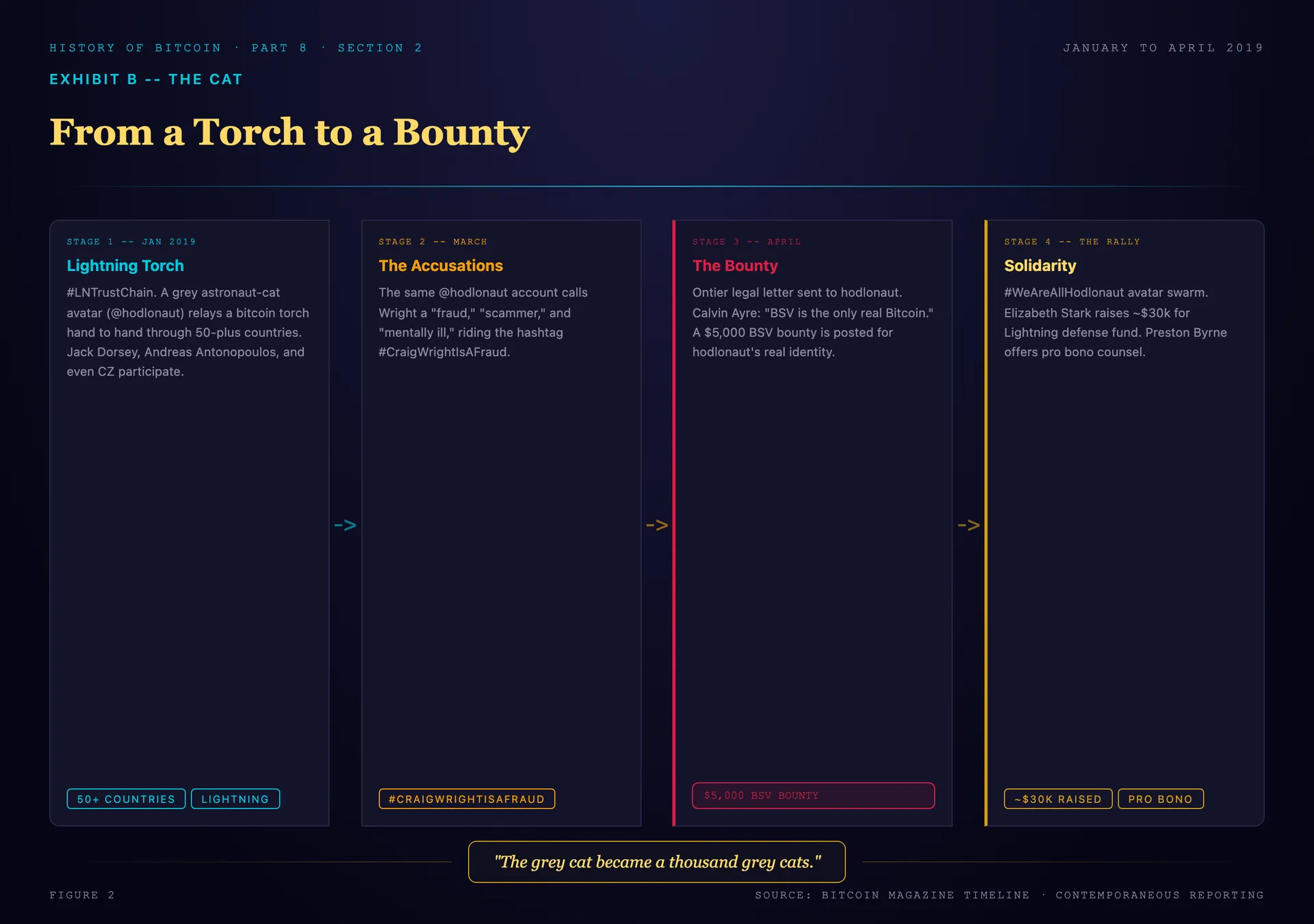Image resolution: width=1314 pixels, height=924 pixels.
Task: Click the 'STAGE 3 -- APRIL' label
Action: click(746, 242)
